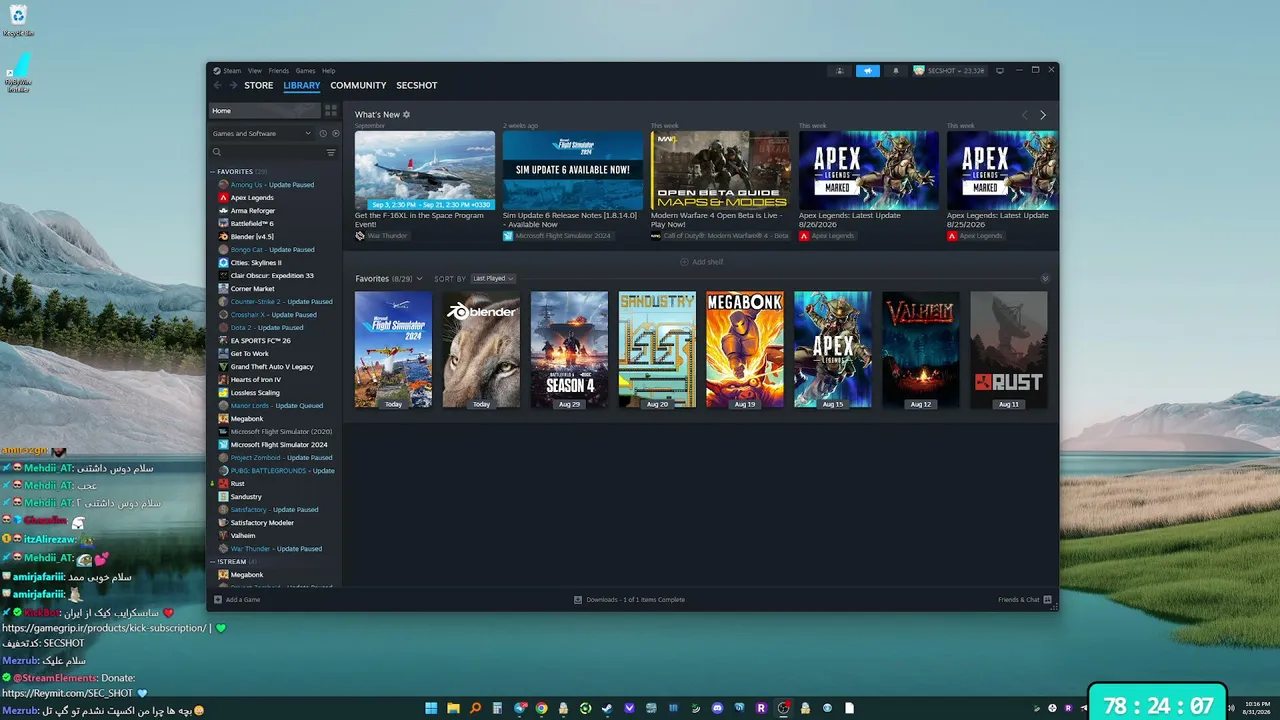The width and height of the screenshot is (1280, 720).
Task: Click Grand Theft Auto V Legacy icon
Action: [223, 367]
